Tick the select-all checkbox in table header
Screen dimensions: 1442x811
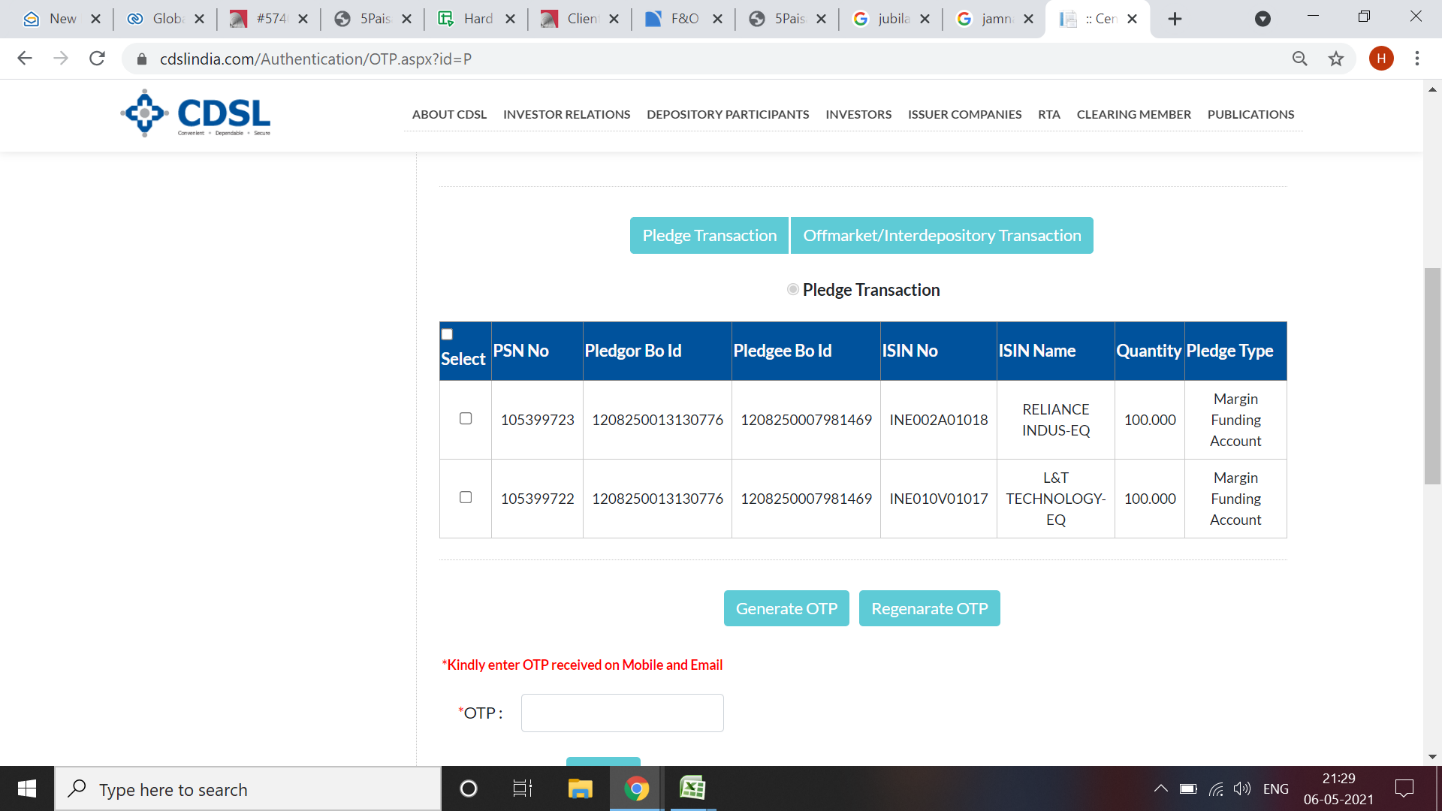coord(447,334)
